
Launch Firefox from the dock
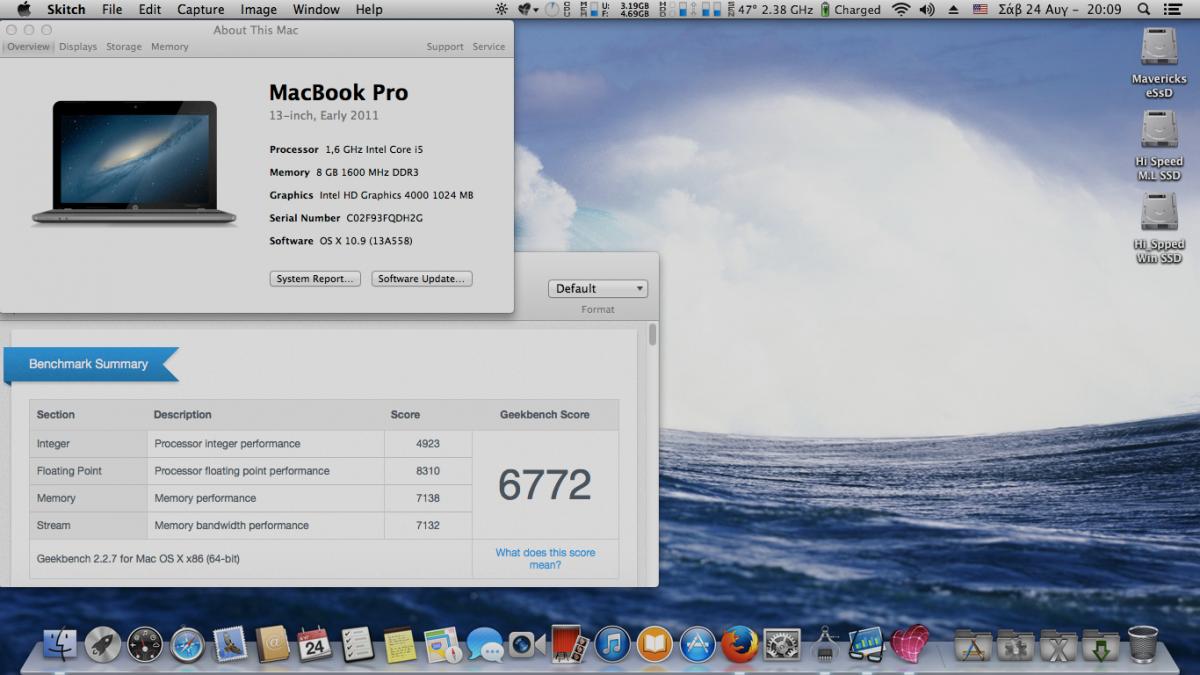point(739,645)
